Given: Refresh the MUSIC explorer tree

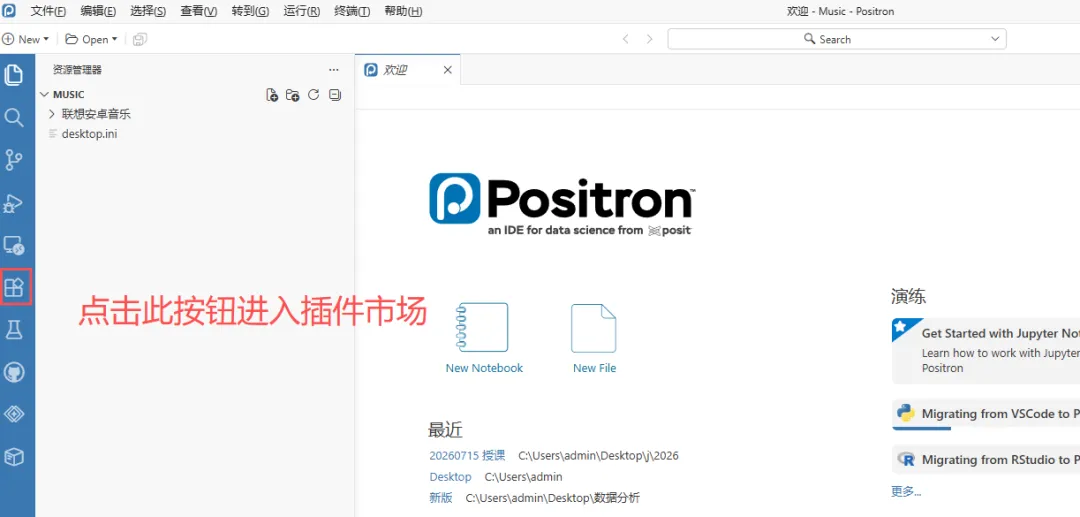Looking at the screenshot, I should 313,95.
